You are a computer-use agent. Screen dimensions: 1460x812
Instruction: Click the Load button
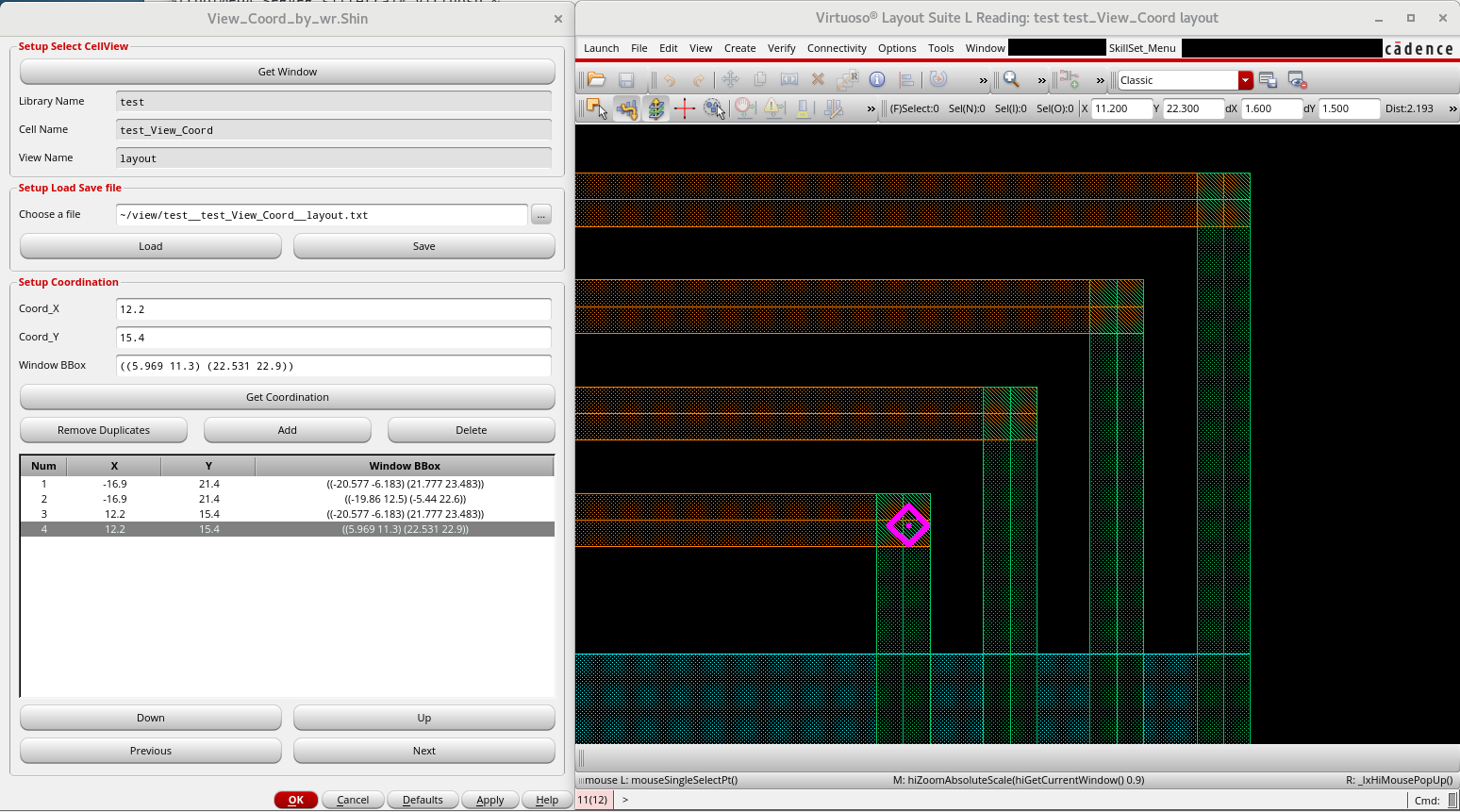(151, 246)
